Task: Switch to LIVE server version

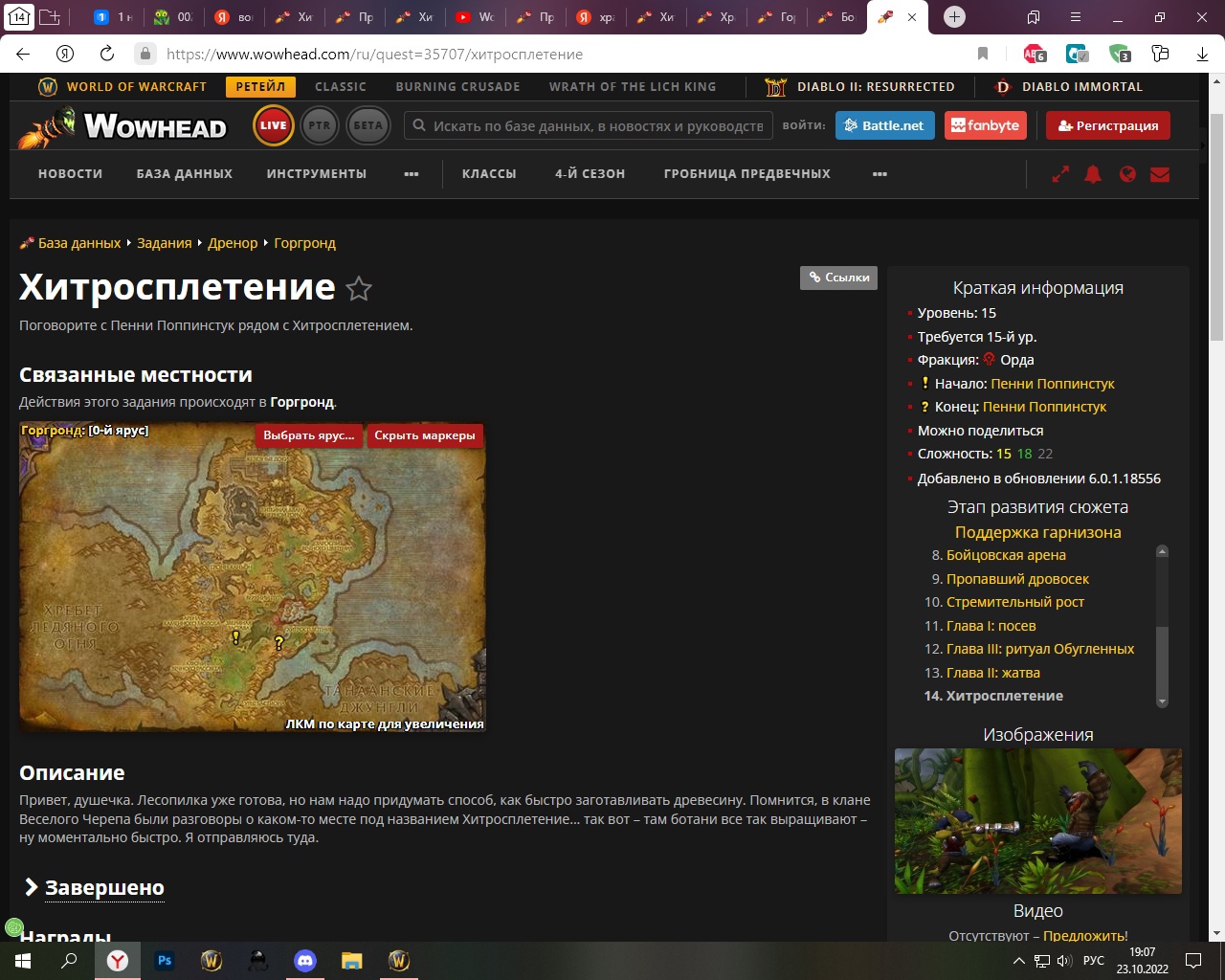Action: pyautogui.click(x=273, y=125)
